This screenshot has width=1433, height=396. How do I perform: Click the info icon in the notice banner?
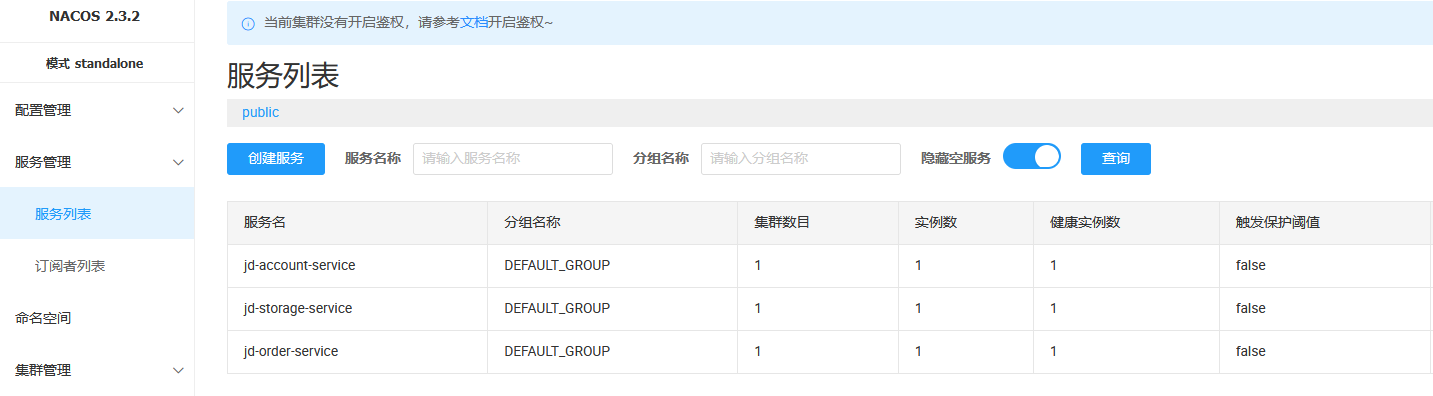click(248, 23)
